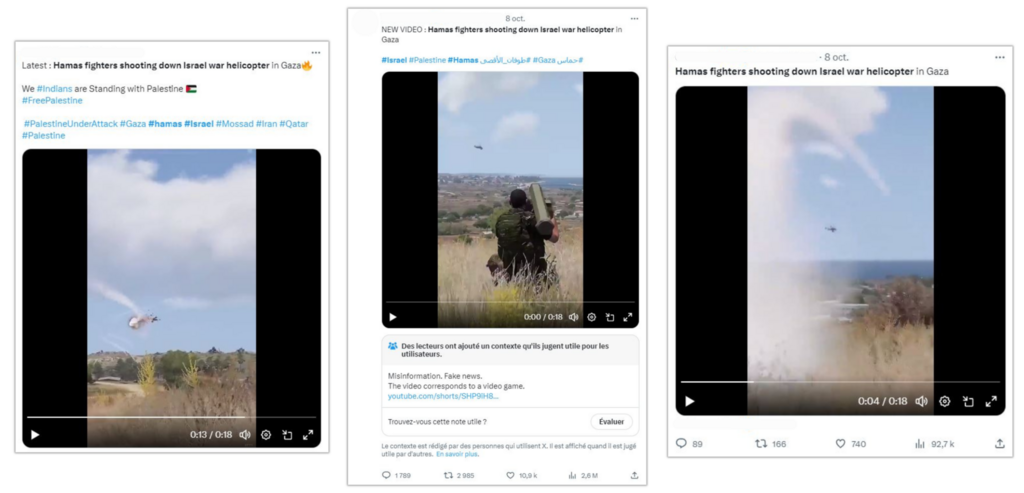Open the right tweet's three-dot menu
Viewport: 1024px width, 493px height.
(x=999, y=57)
